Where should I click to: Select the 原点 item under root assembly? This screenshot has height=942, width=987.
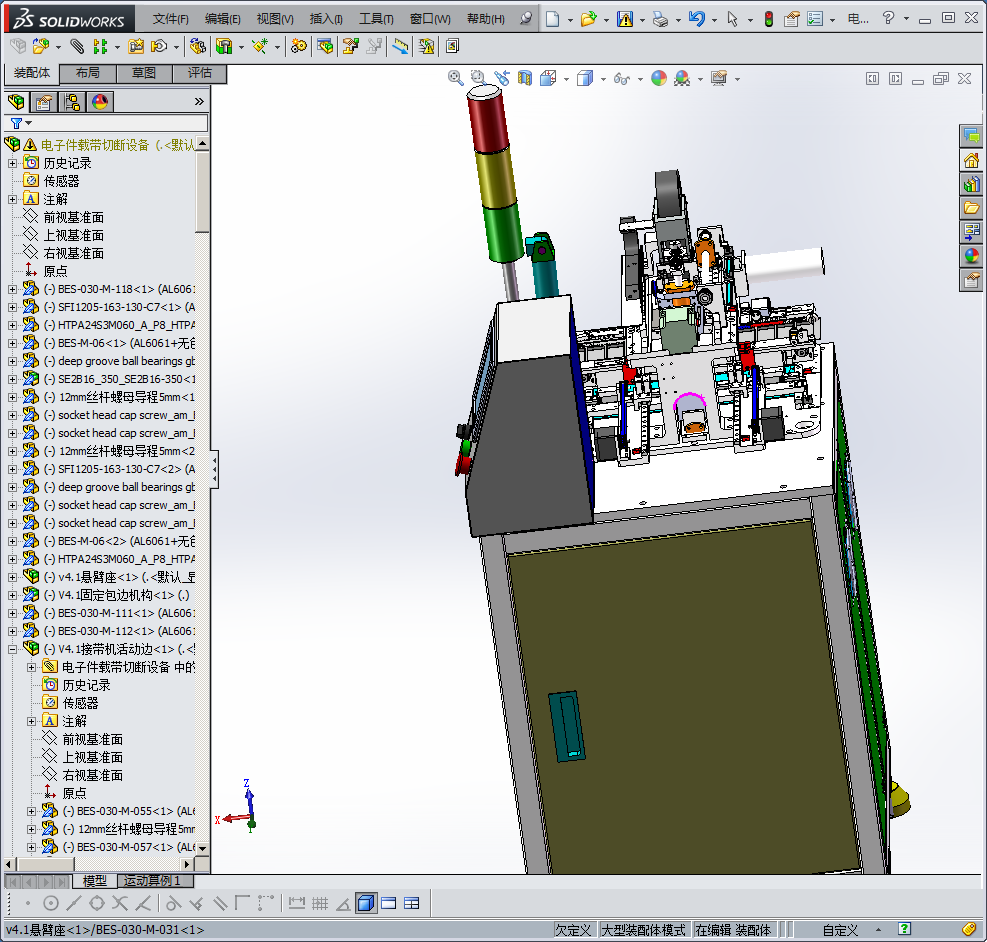55,272
